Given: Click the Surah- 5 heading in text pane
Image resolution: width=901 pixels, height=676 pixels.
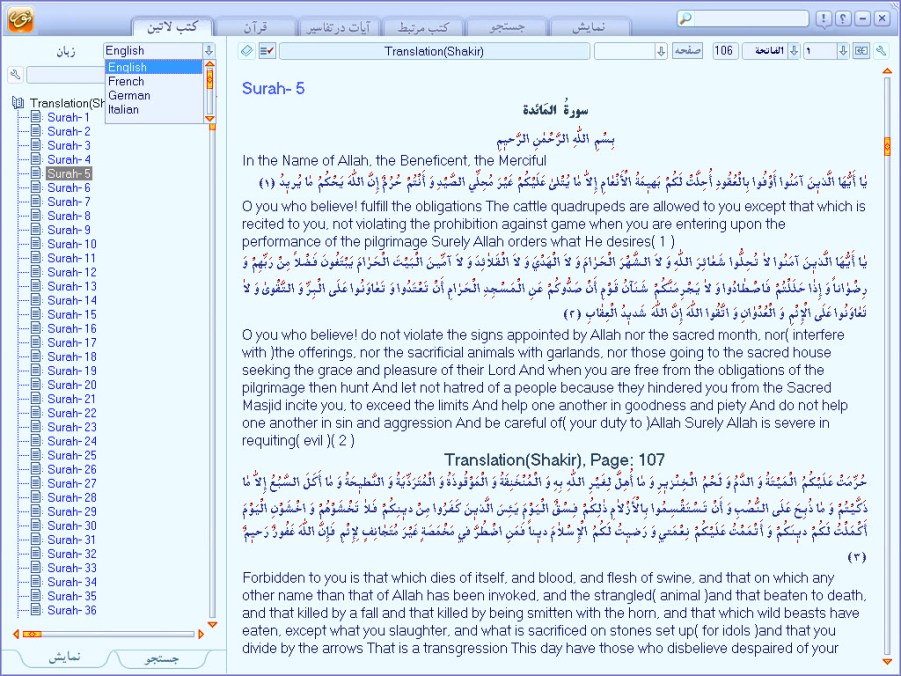Looking at the screenshot, I should click(273, 89).
